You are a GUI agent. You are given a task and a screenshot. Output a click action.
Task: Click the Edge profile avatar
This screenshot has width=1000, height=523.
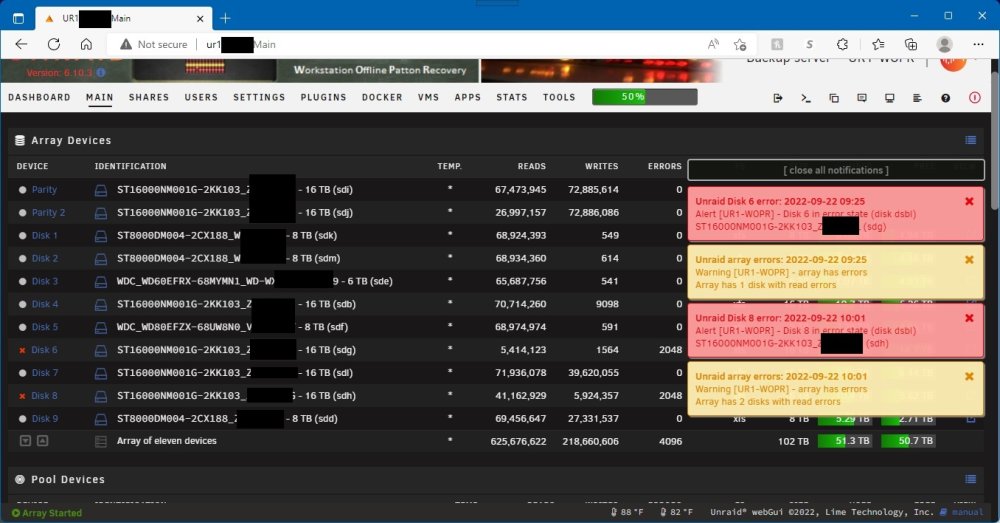945,44
